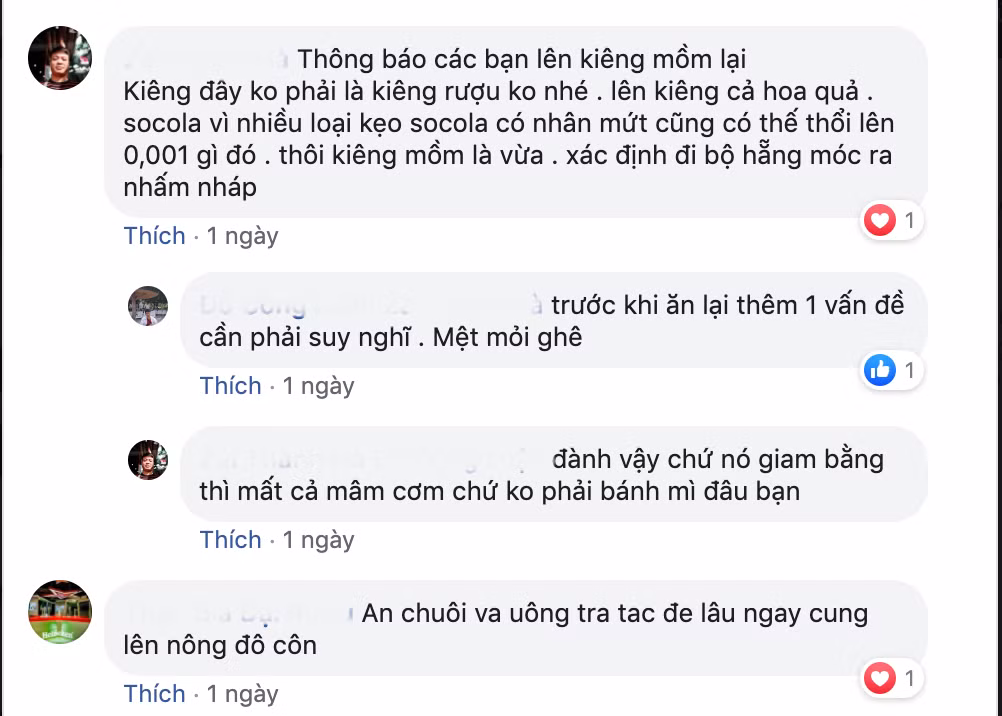Viewport: 1002px width, 716px height.
Task: Click the heart reaction on the bottom comment
Action: 879,678
